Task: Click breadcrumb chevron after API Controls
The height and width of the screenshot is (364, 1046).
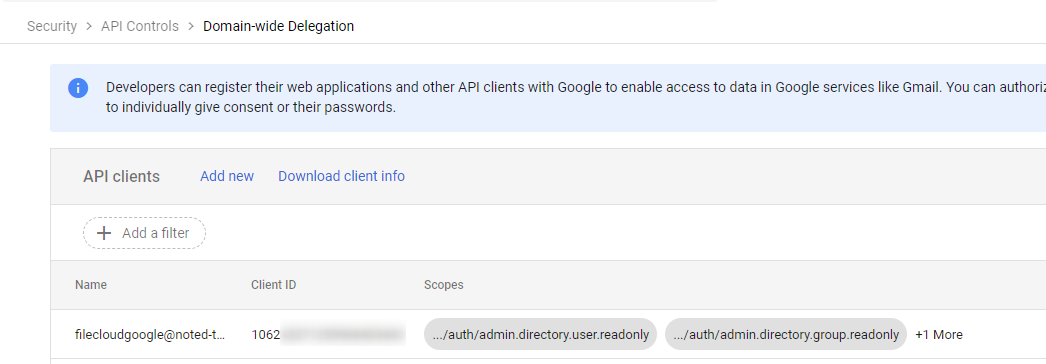Action: pyautogui.click(x=191, y=27)
